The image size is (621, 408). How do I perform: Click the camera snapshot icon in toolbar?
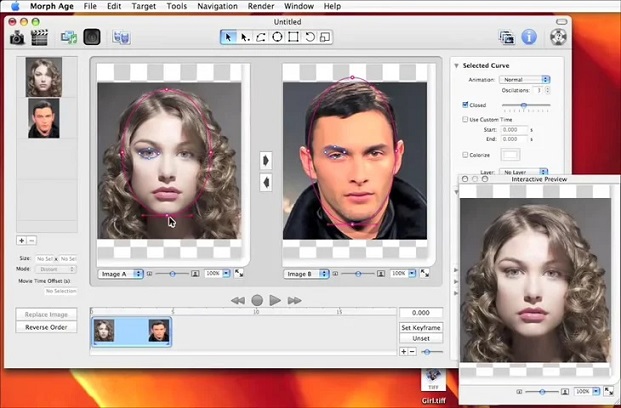coord(17,38)
